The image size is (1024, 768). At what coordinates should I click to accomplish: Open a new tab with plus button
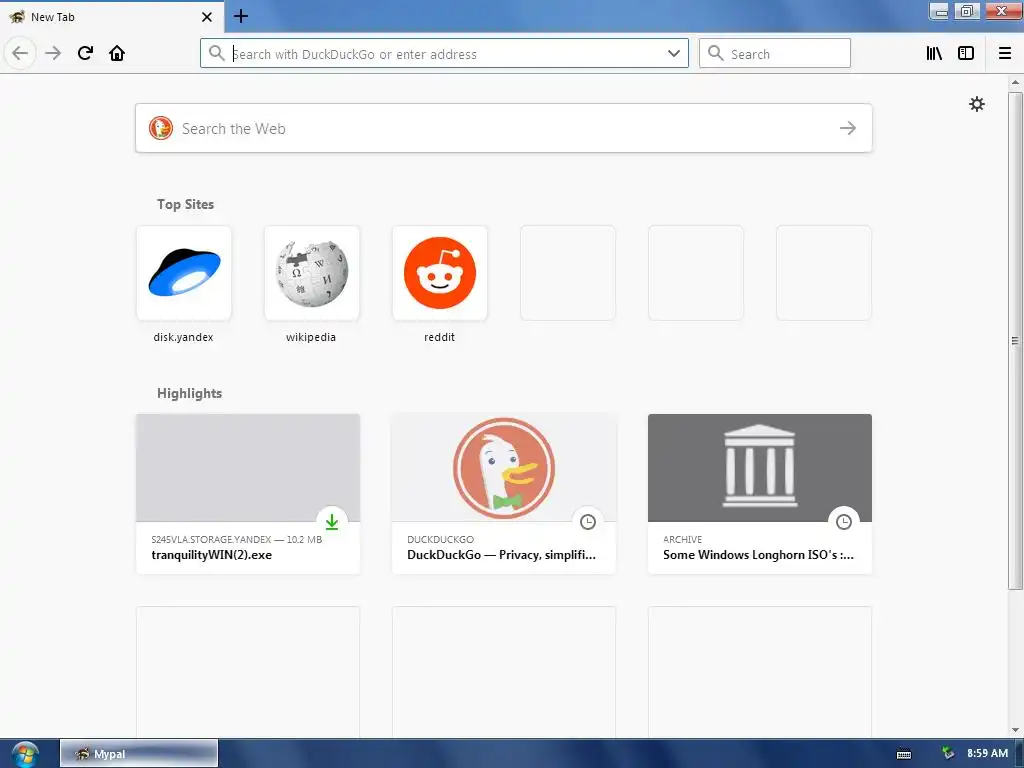pos(240,16)
